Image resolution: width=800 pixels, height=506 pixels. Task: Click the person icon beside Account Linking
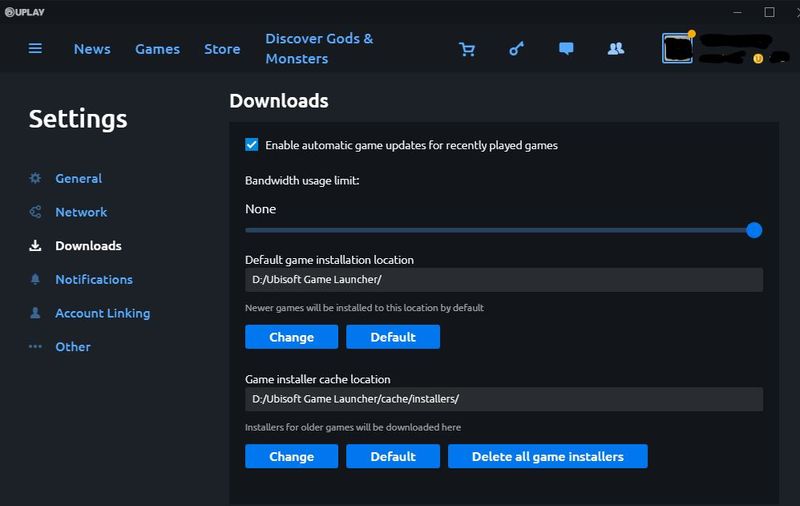point(35,313)
